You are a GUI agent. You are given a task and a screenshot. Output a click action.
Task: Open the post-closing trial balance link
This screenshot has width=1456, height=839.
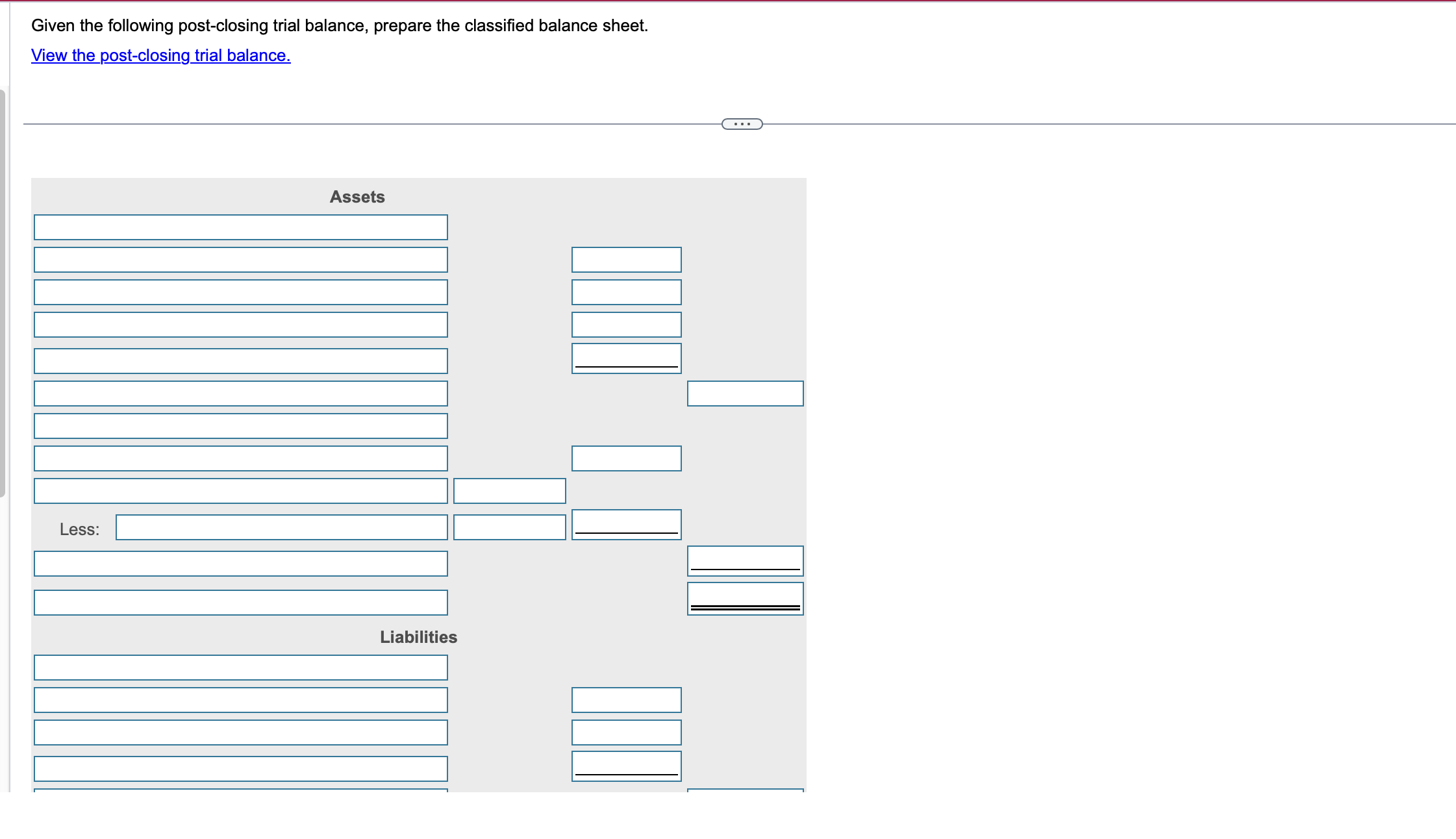(x=160, y=56)
